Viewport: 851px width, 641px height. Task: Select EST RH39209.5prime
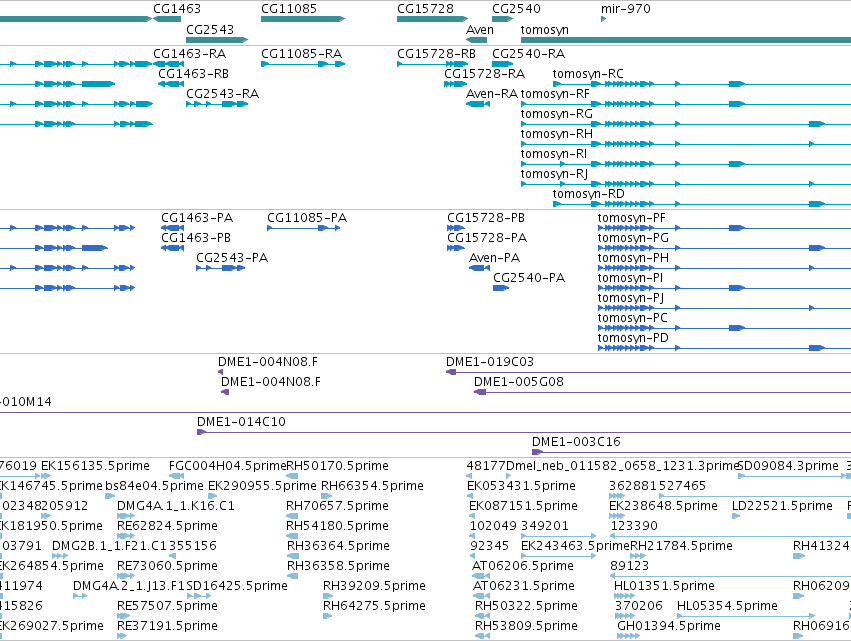pos(374,587)
